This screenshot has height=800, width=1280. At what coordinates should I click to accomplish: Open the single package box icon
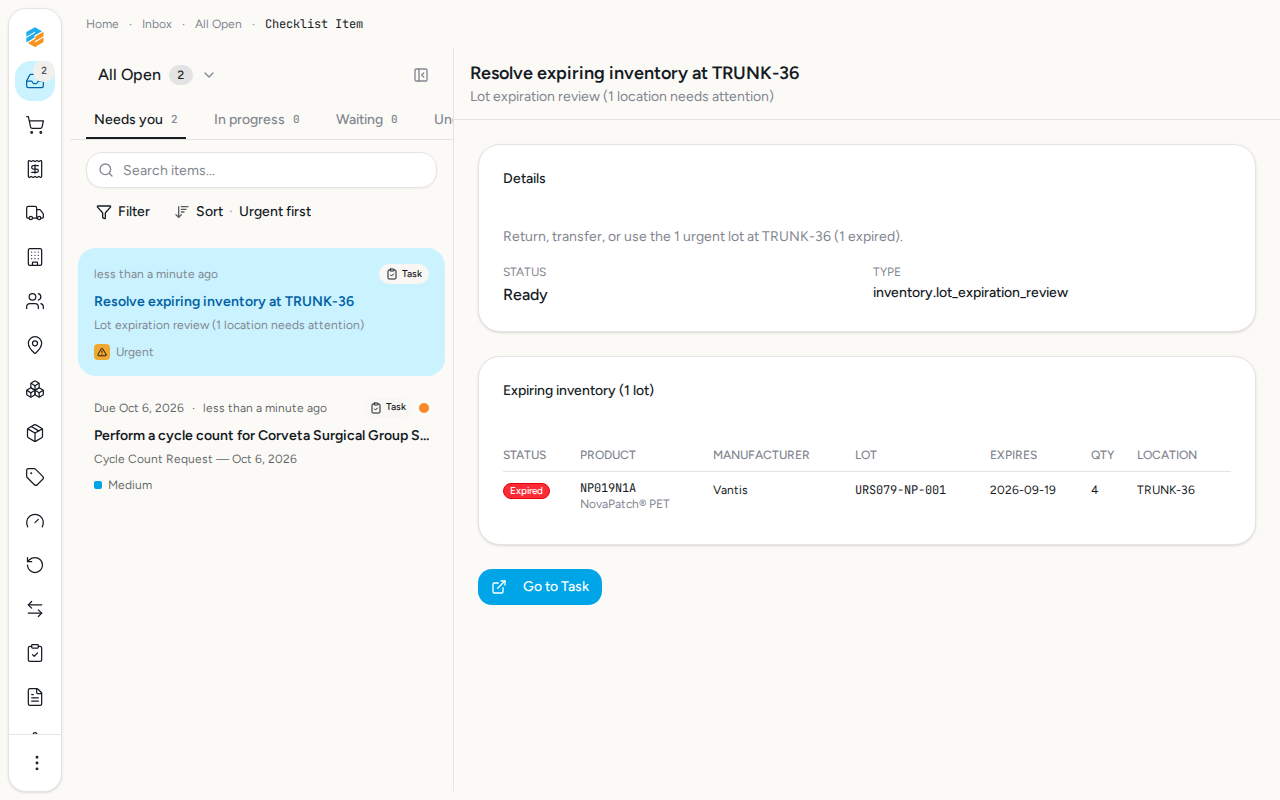tap(35, 433)
